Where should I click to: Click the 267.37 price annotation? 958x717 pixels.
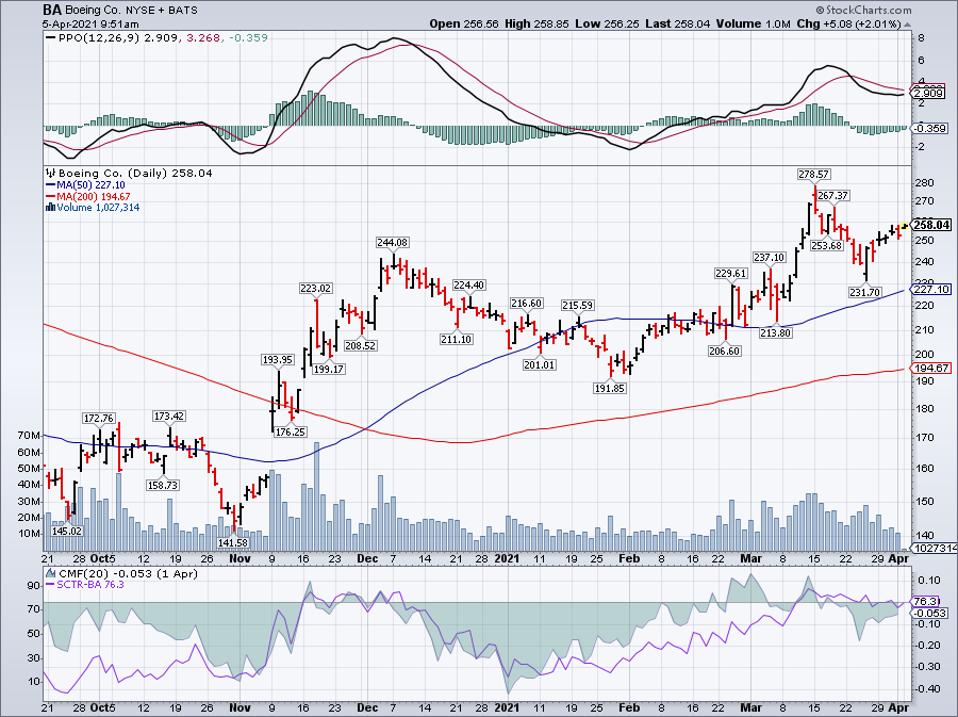(x=833, y=195)
